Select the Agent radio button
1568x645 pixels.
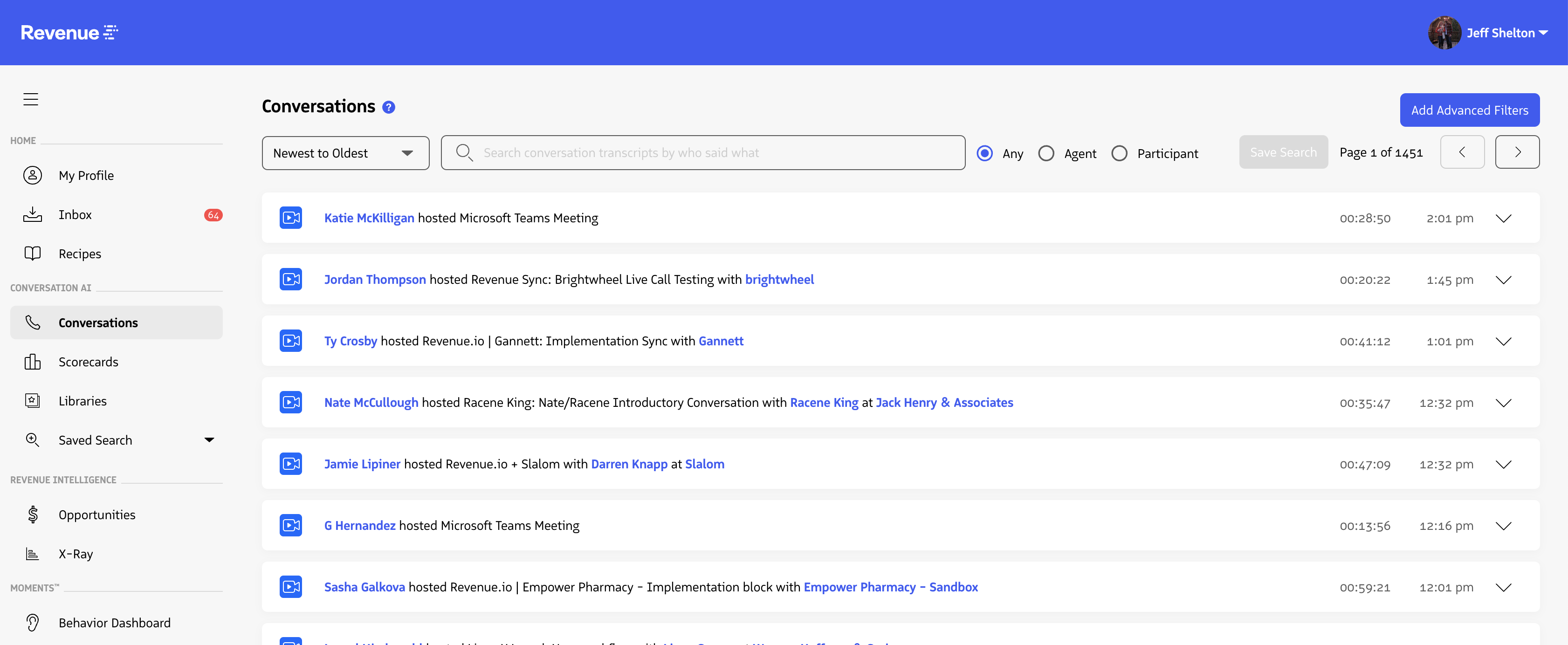click(1046, 153)
